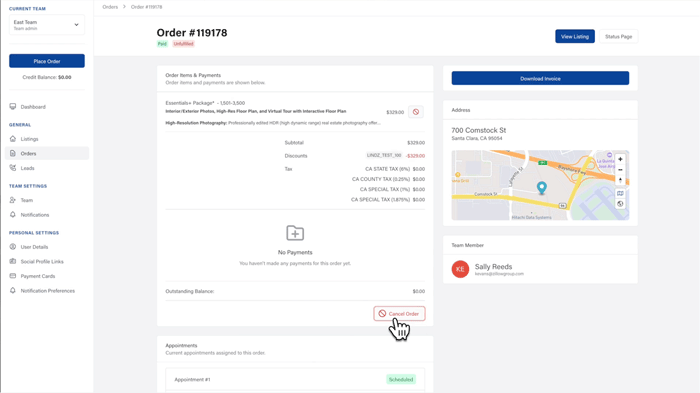Image resolution: width=700 pixels, height=393 pixels.
Task: Click the Orders breadcrumb link
Action: (x=110, y=7)
